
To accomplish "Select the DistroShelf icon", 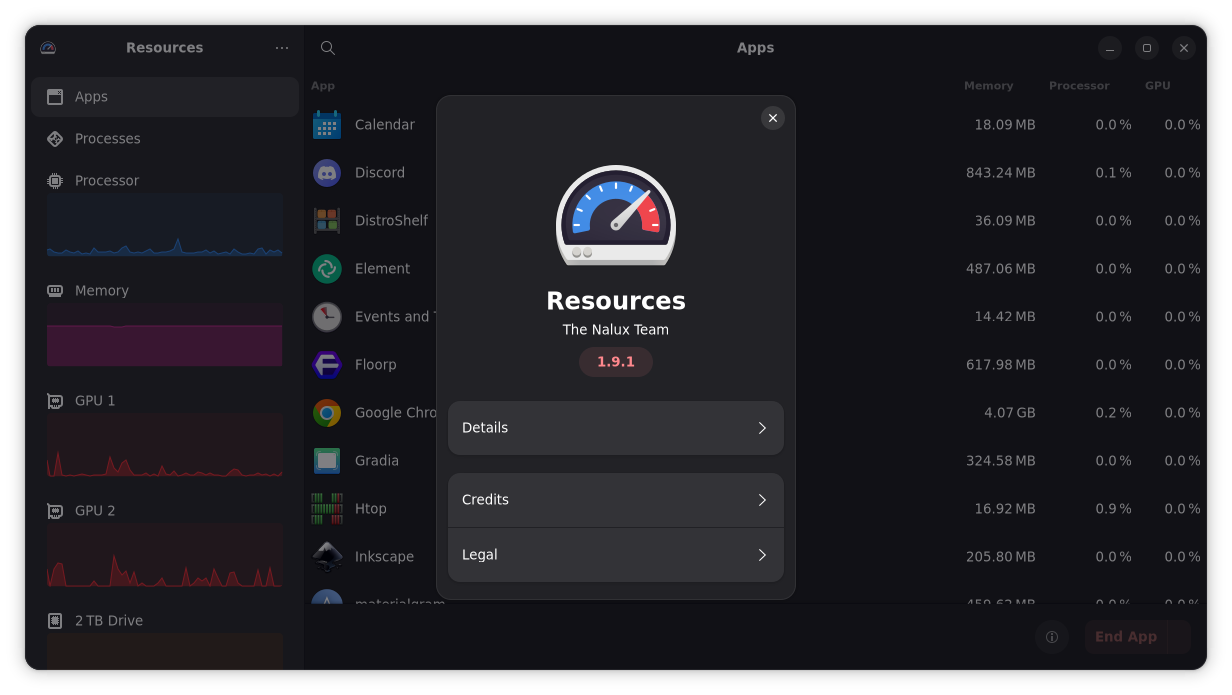I will point(326,220).
